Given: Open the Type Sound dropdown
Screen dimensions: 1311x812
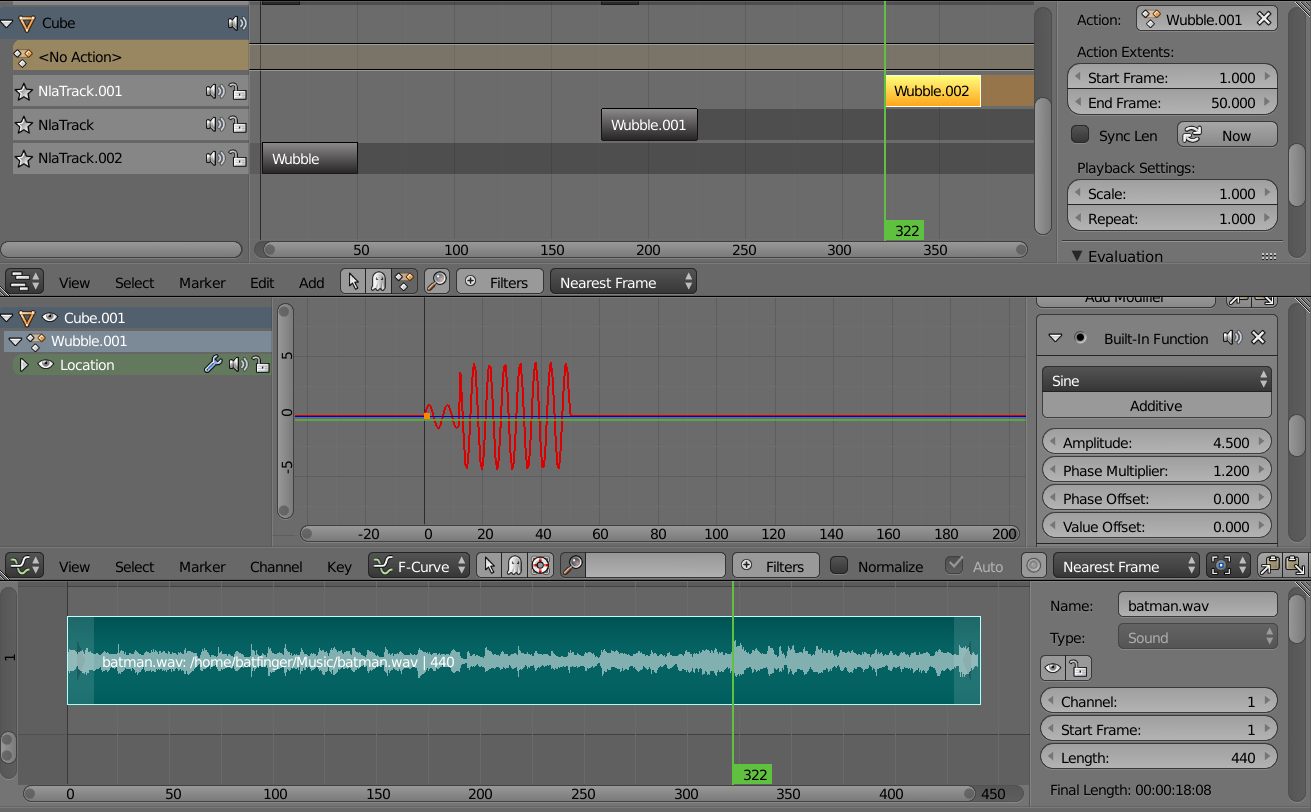Looking at the screenshot, I should 1197,637.
